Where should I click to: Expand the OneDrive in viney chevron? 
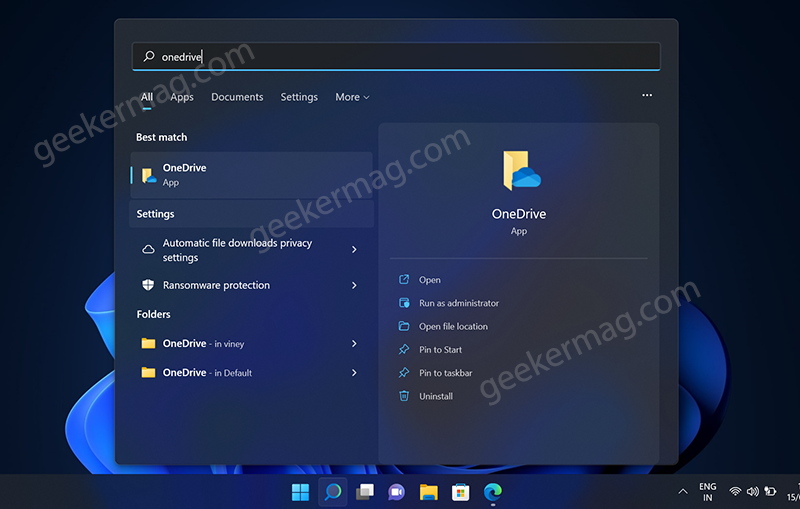point(354,343)
